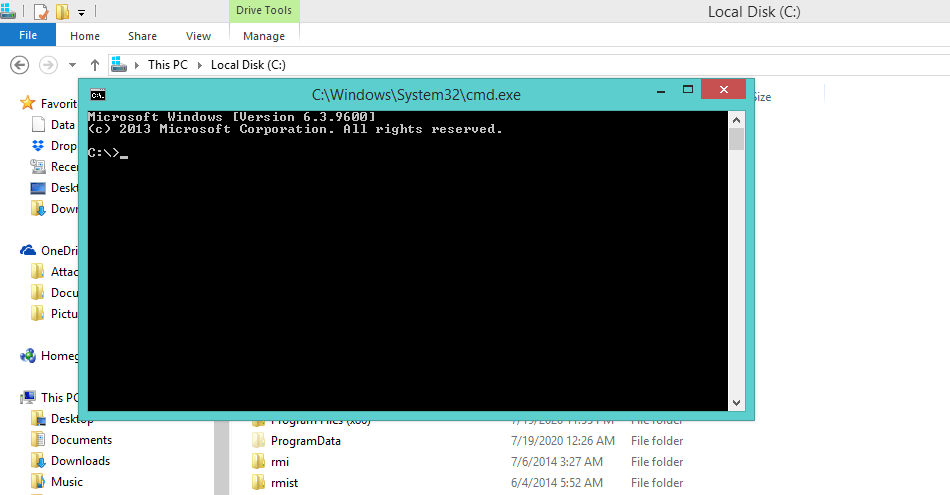Switch to the View ribbon tab
This screenshot has height=495, width=950.
pos(198,36)
